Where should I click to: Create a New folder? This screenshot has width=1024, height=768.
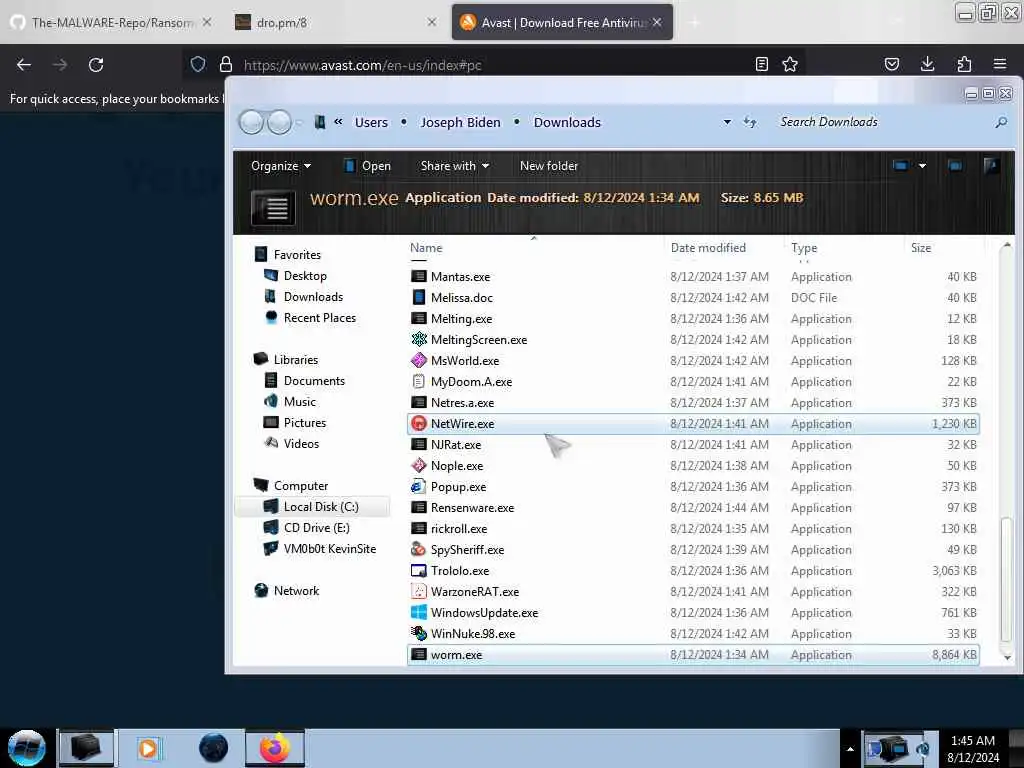pyautogui.click(x=549, y=166)
